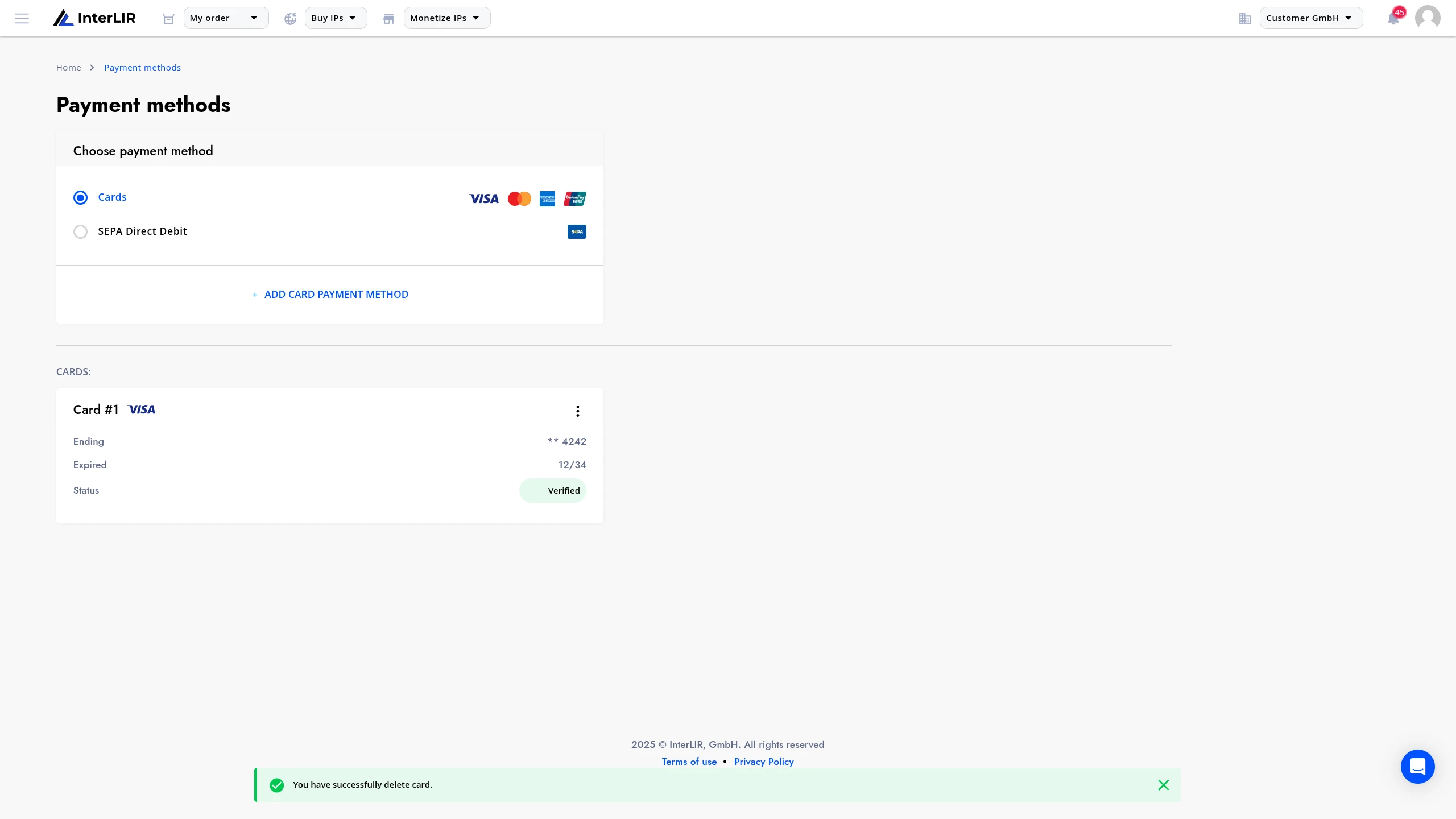This screenshot has width=1456, height=819.
Task: Open notifications bell with 45 badge
Action: (x=1394, y=18)
